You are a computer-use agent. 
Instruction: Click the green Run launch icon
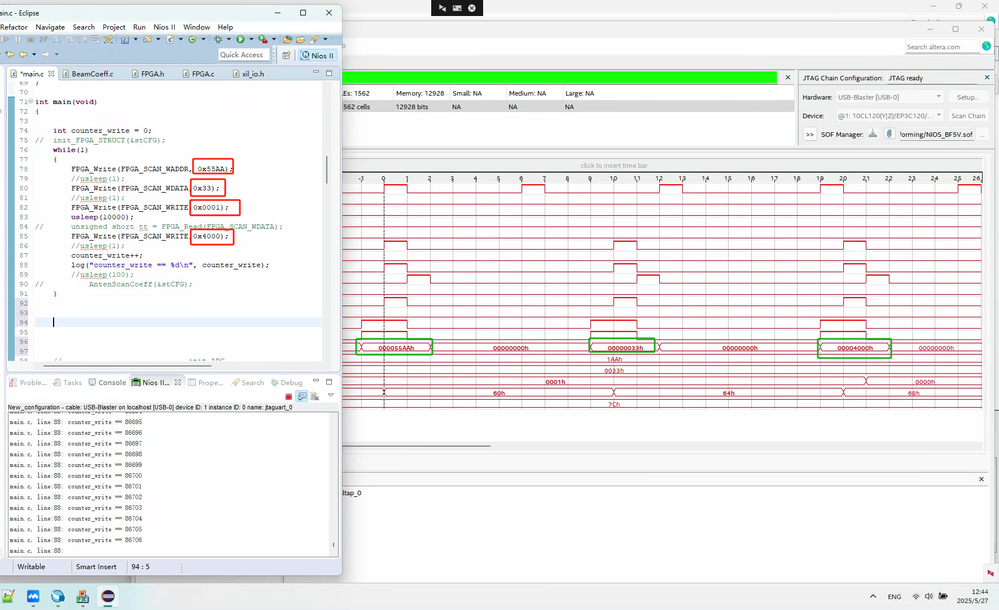(239, 39)
